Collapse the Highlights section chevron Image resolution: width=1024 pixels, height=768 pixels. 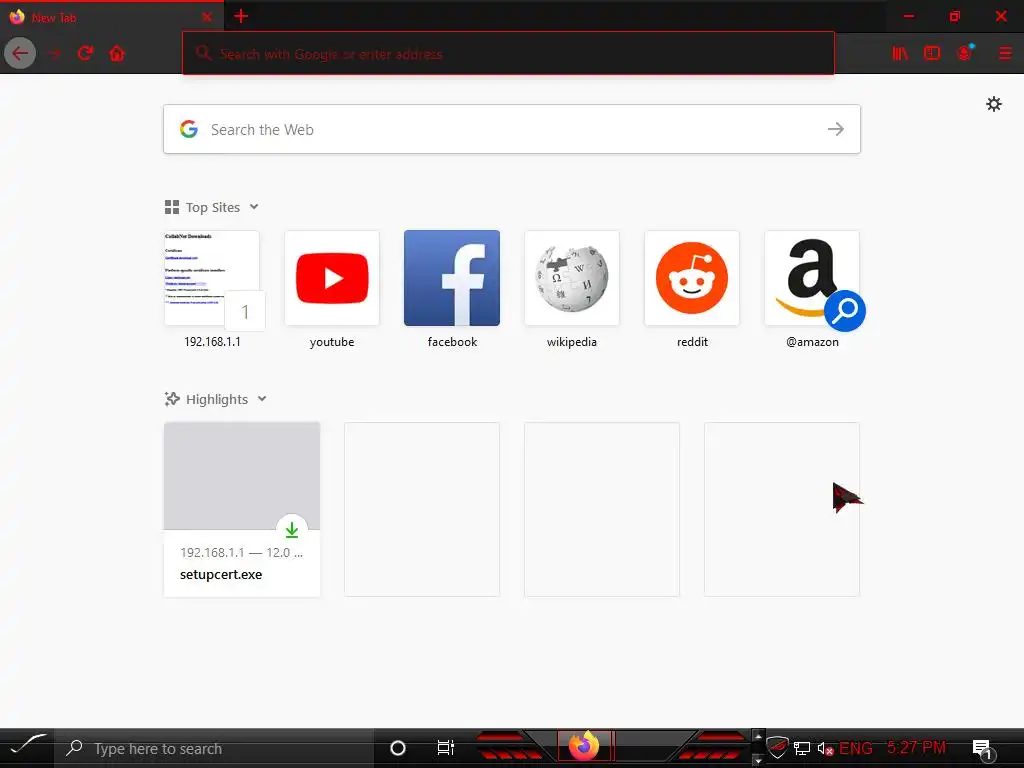pos(262,399)
